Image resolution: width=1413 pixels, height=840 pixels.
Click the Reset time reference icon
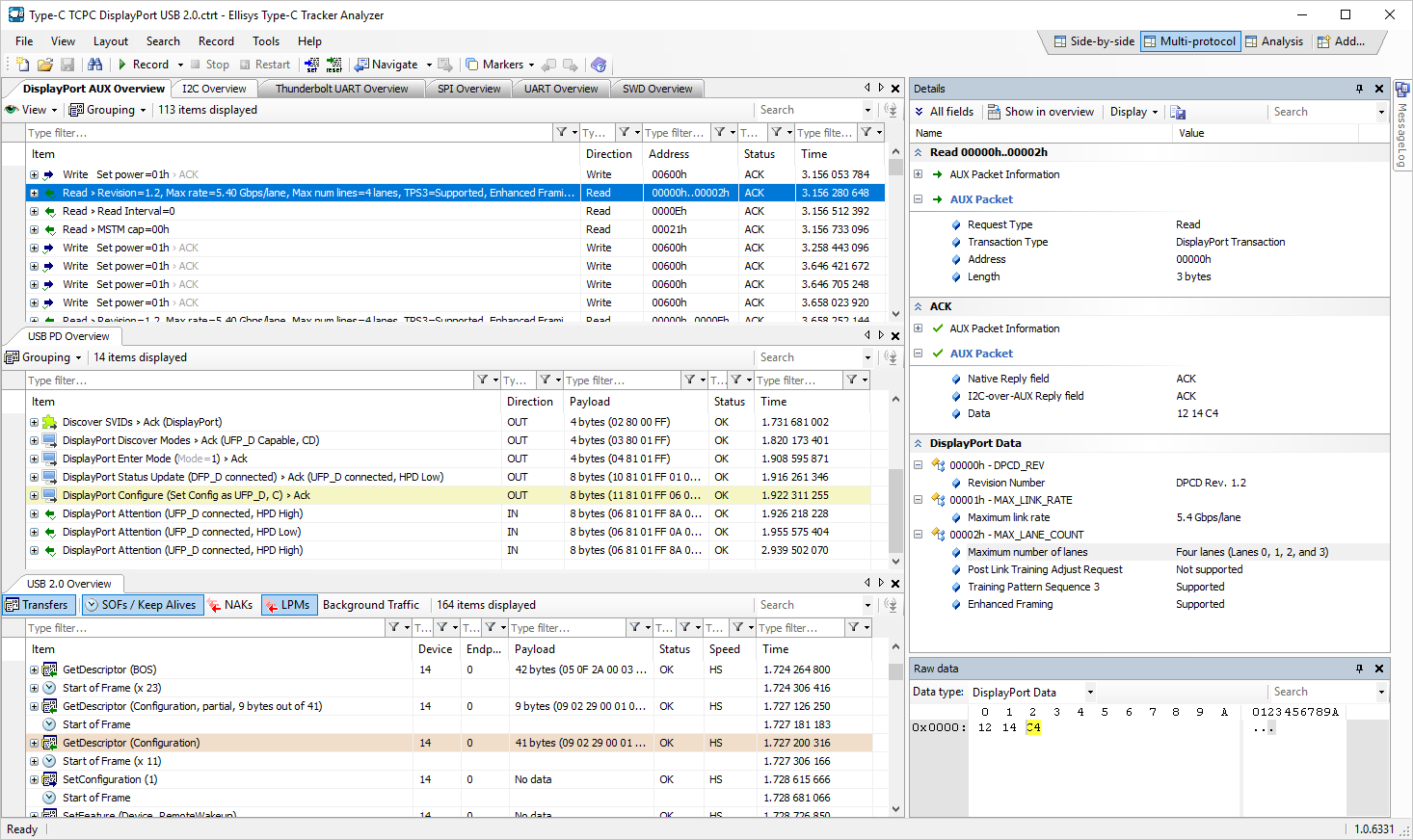333,65
